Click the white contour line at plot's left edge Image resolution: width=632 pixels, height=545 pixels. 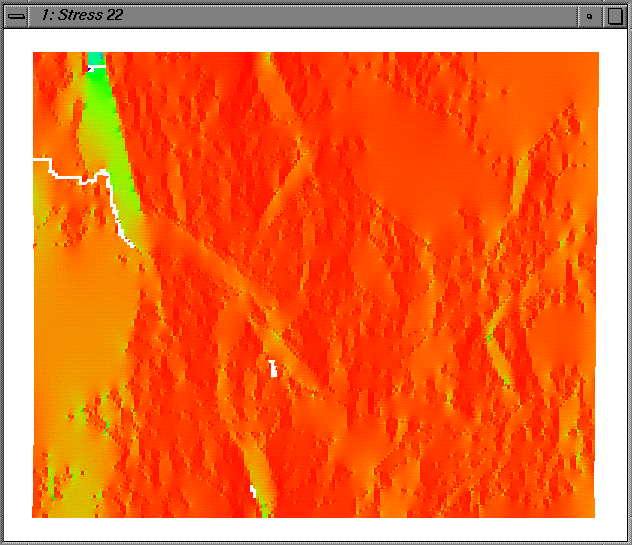click(40, 160)
